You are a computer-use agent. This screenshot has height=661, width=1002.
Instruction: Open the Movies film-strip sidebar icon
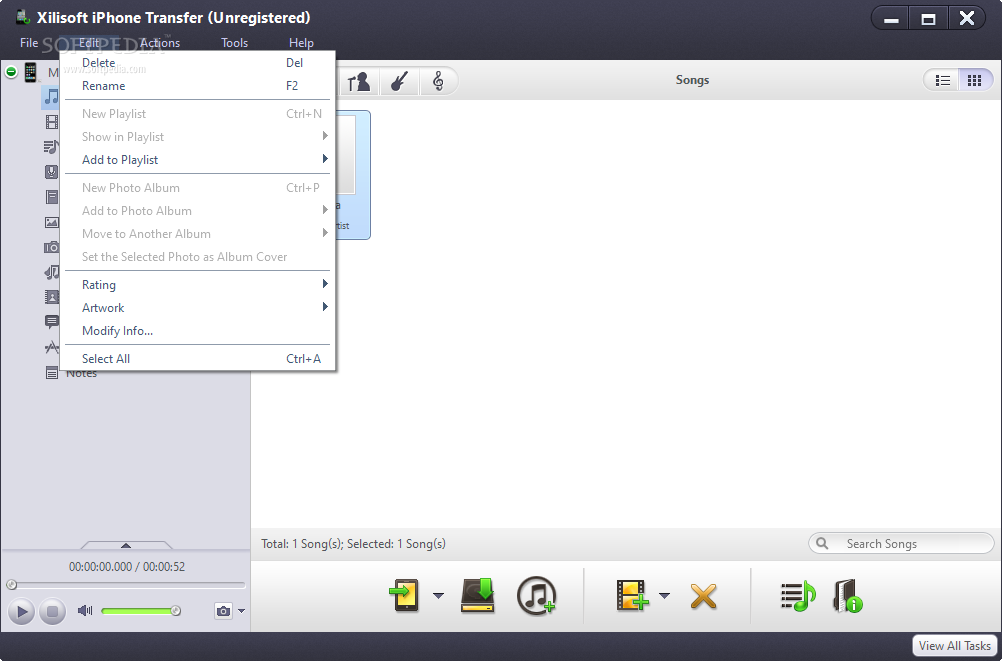coord(52,121)
